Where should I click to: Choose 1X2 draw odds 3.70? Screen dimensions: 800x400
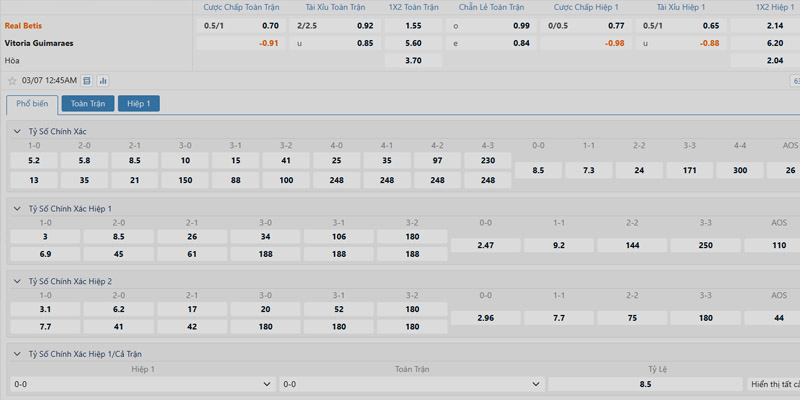413,61
